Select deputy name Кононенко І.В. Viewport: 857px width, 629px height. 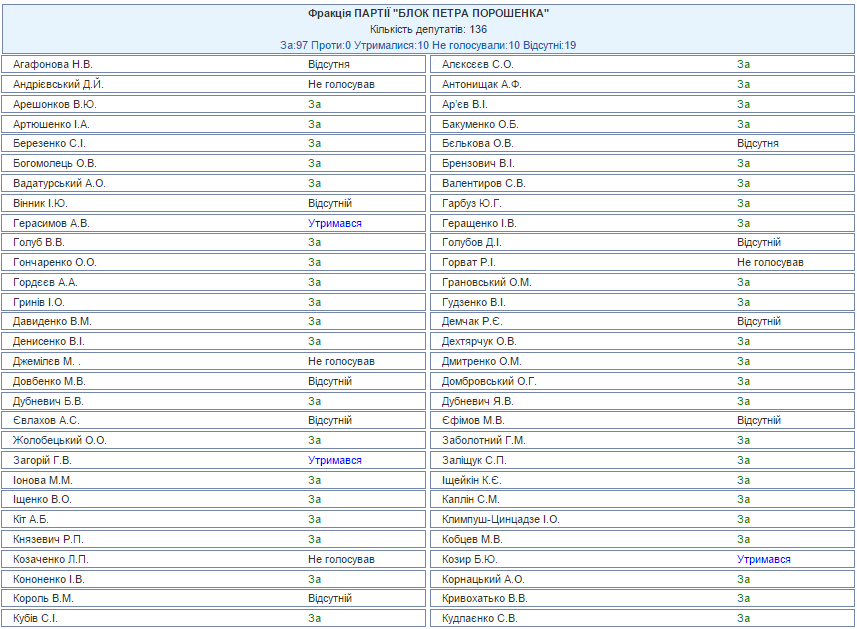49,579
